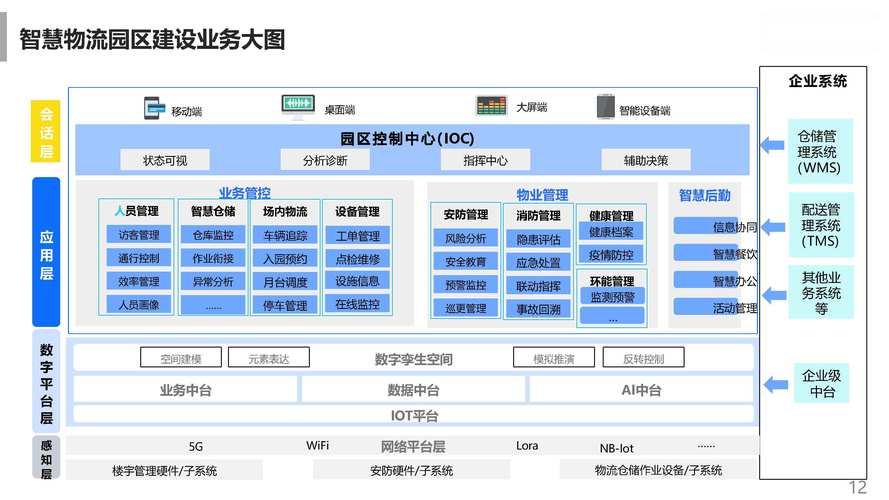
Task: Click the blue 应用层 label
Action: click(x=46, y=253)
